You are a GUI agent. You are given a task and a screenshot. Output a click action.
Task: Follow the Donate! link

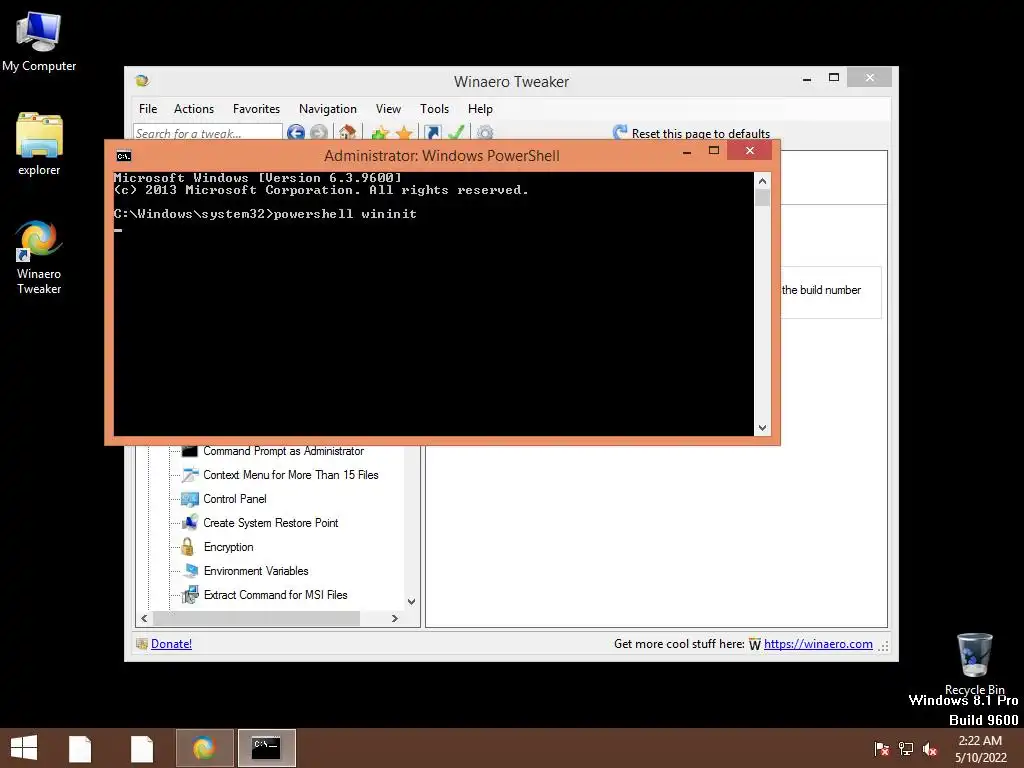pyautogui.click(x=171, y=644)
